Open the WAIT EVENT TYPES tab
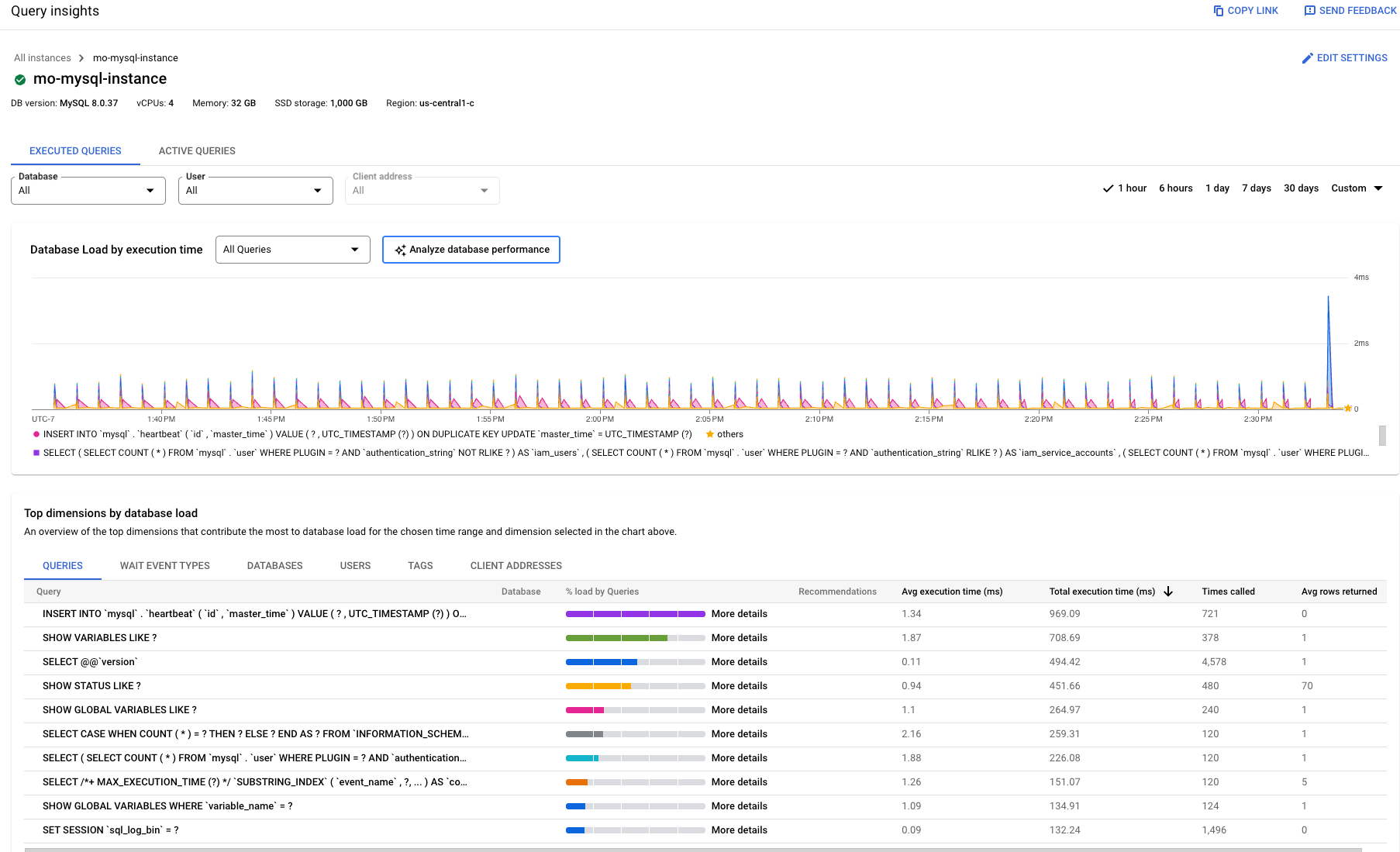 [164, 565]
